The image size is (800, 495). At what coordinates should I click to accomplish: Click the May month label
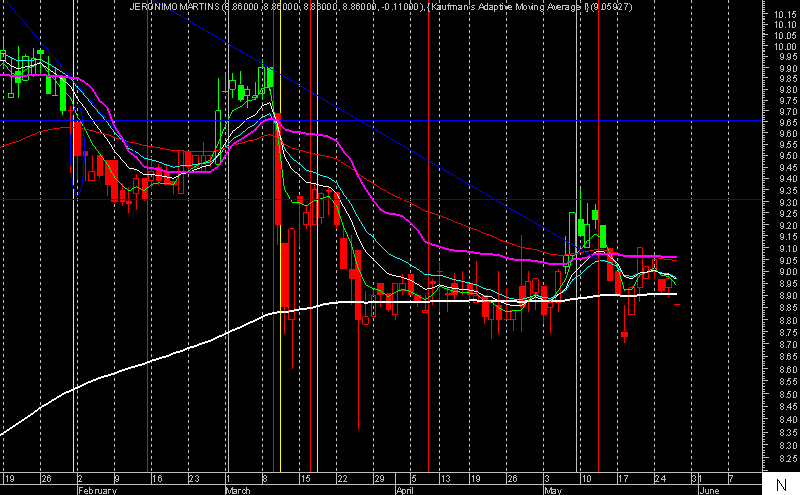click(553, 490)
